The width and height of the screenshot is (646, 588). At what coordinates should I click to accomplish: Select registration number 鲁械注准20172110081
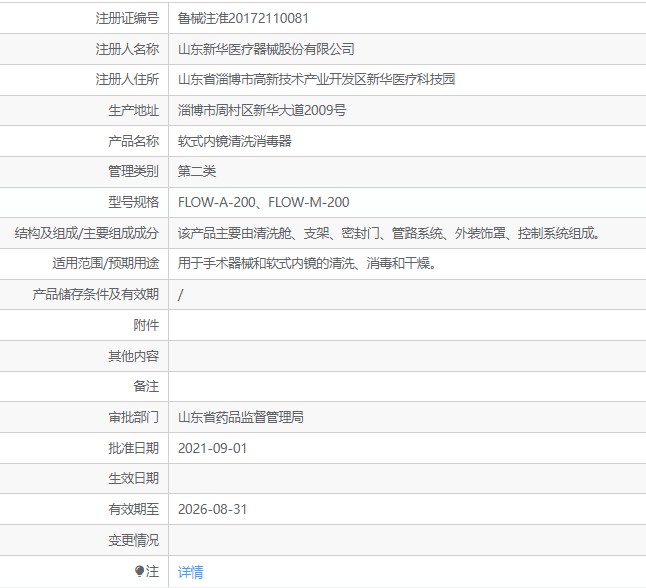click(x=243, y=18)
